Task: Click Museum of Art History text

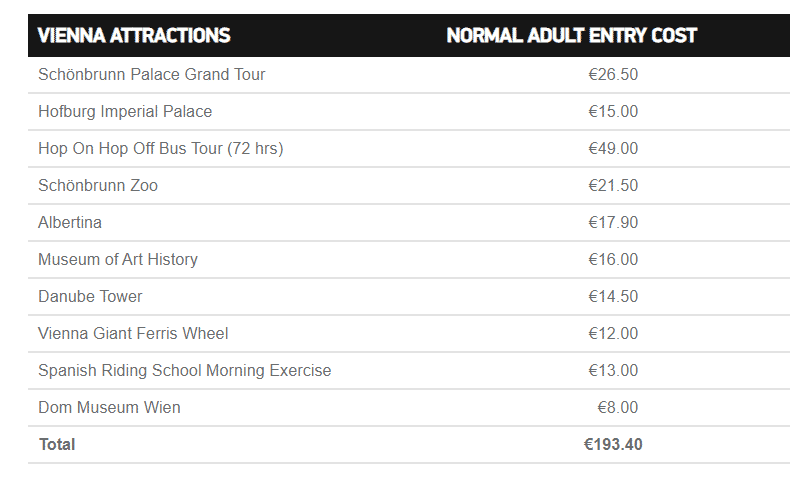Action: pos(118,259)
